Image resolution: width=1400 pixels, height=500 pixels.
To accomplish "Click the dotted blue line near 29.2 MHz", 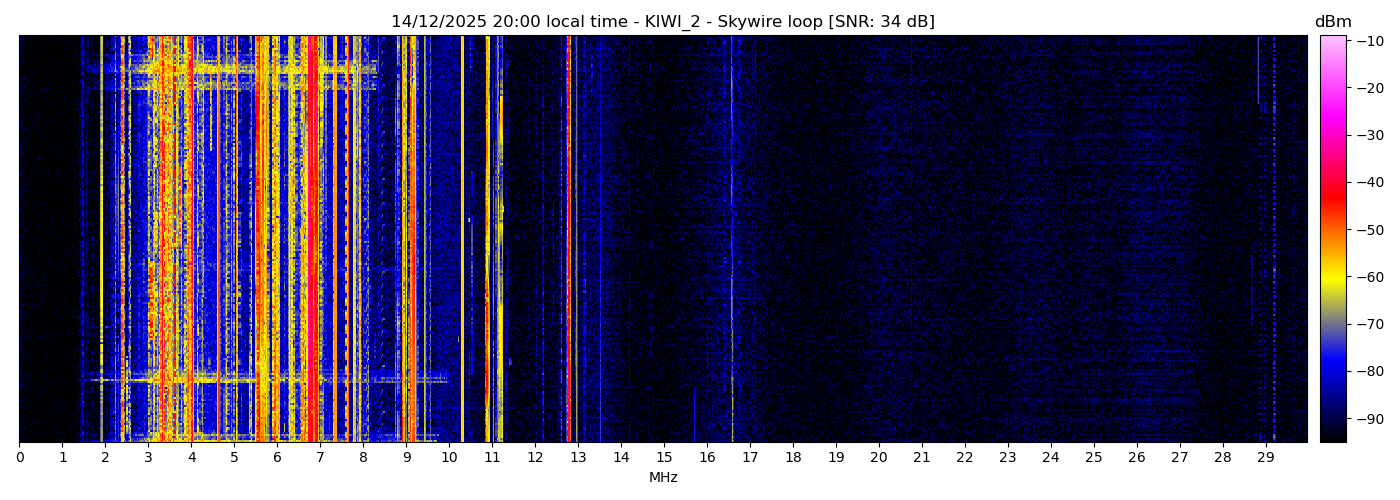I will pos(1274,240).
